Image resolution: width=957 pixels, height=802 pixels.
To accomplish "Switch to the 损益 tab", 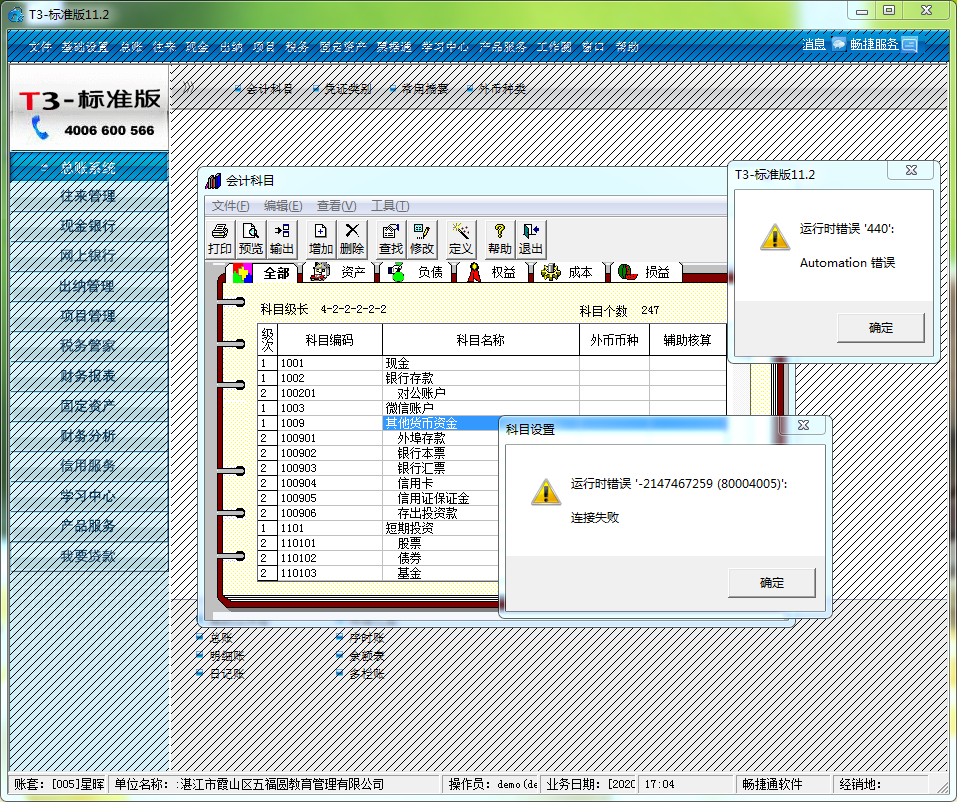I will pyautogui.click(x=646, y=272).
